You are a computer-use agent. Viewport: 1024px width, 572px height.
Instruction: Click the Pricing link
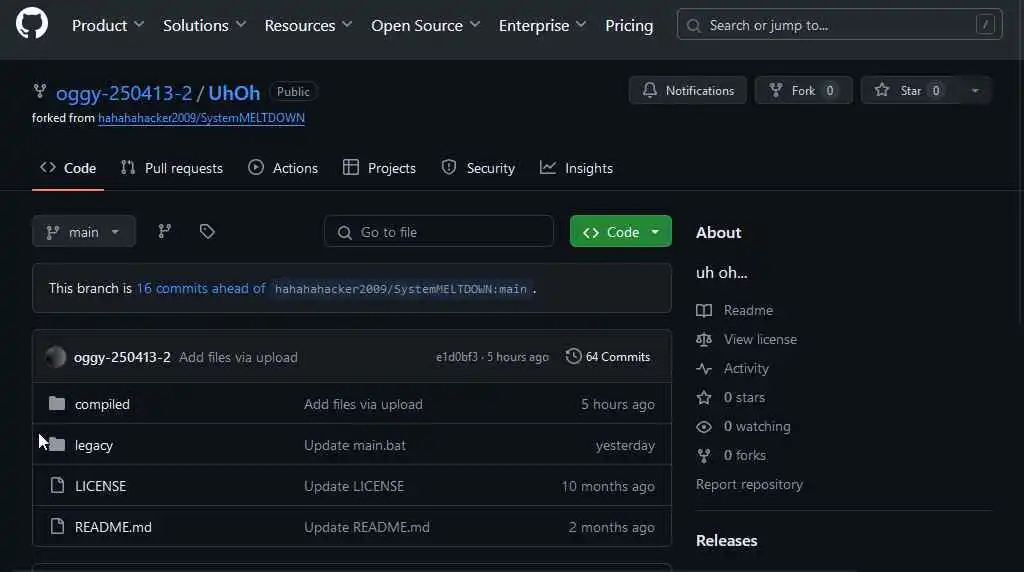tap(629, 25)
